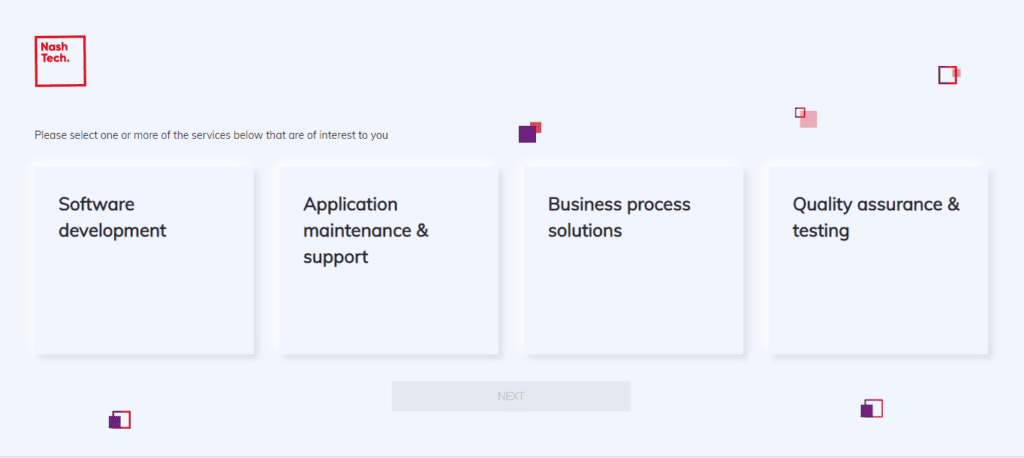Click the 'Application maintenance & support' heading text
Screen dimensions: 1024x458
click(x=366, y=231)
